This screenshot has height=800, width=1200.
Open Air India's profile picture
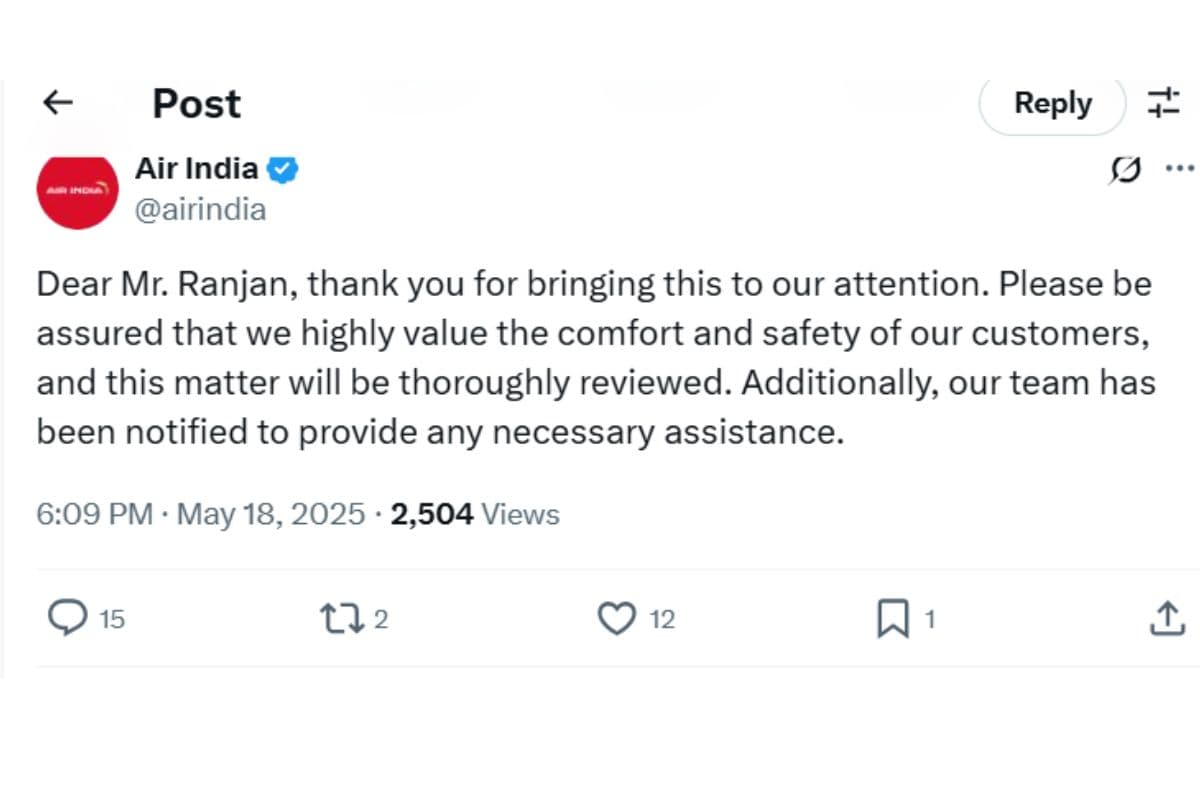(x=77, y=189)
